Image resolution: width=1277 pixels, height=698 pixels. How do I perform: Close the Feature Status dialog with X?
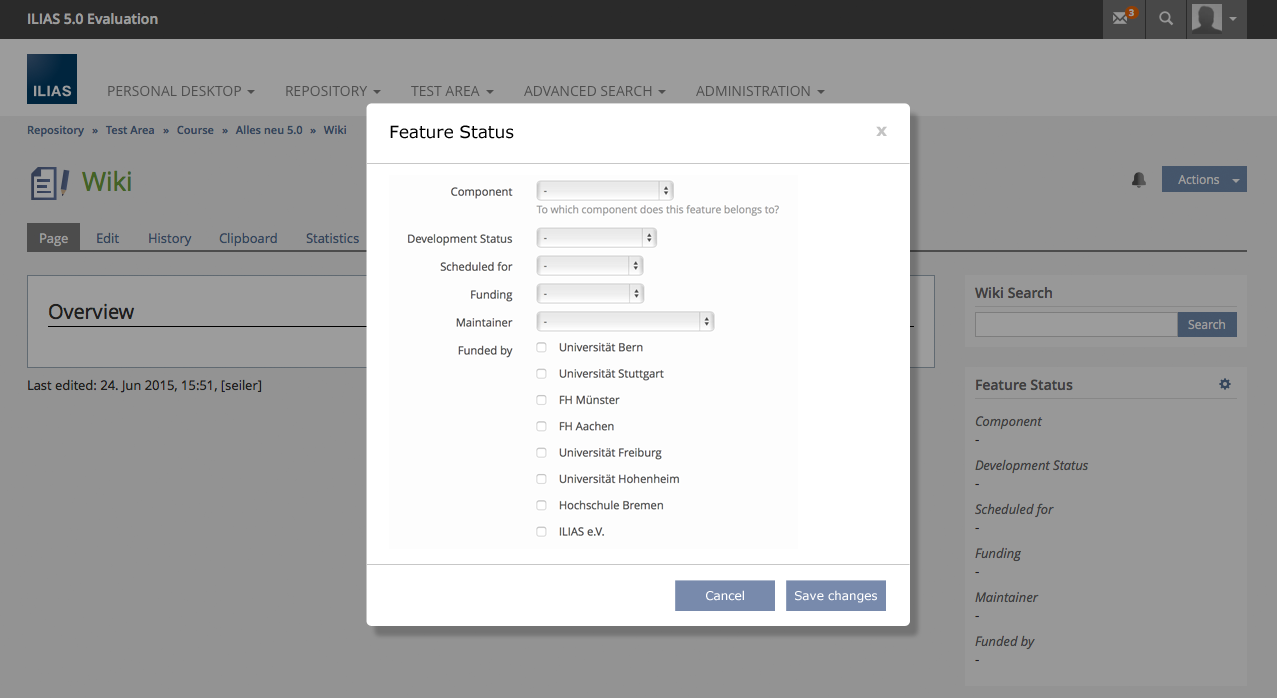(x=881, y=131)
